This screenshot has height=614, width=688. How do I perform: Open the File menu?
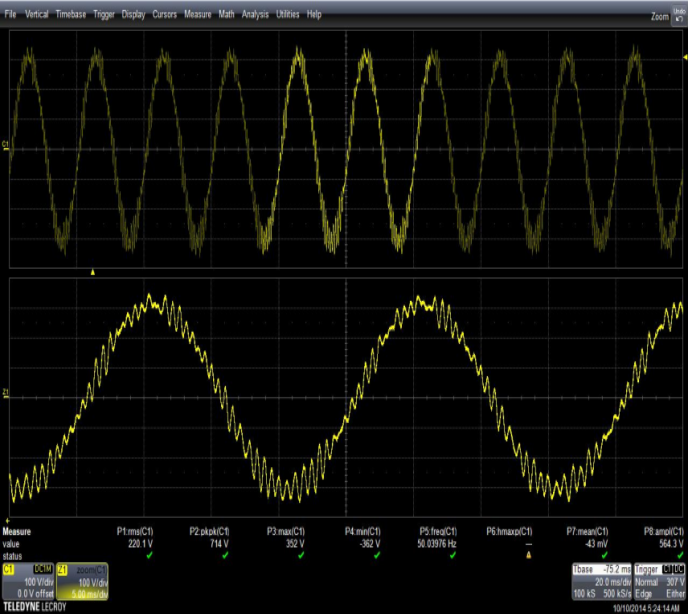(10, 15)
